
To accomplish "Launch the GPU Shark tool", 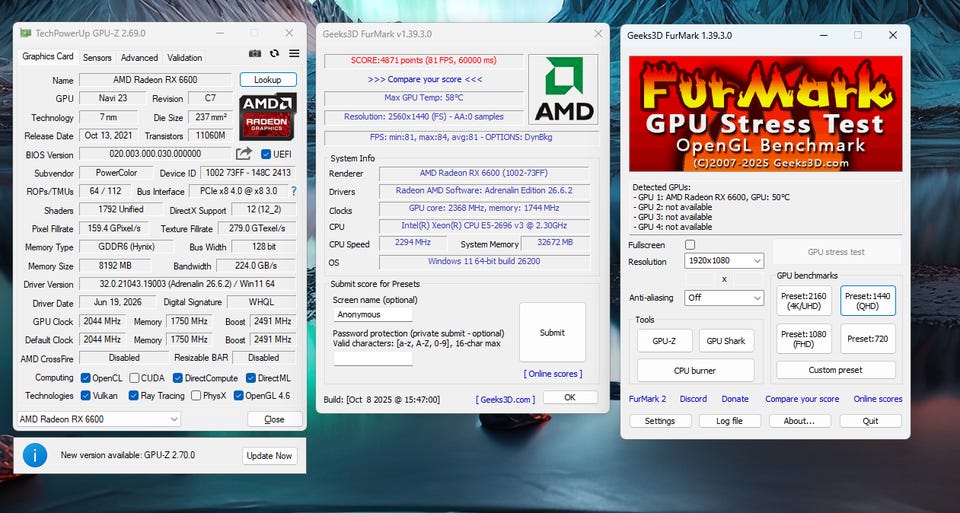I will point(726,340).
